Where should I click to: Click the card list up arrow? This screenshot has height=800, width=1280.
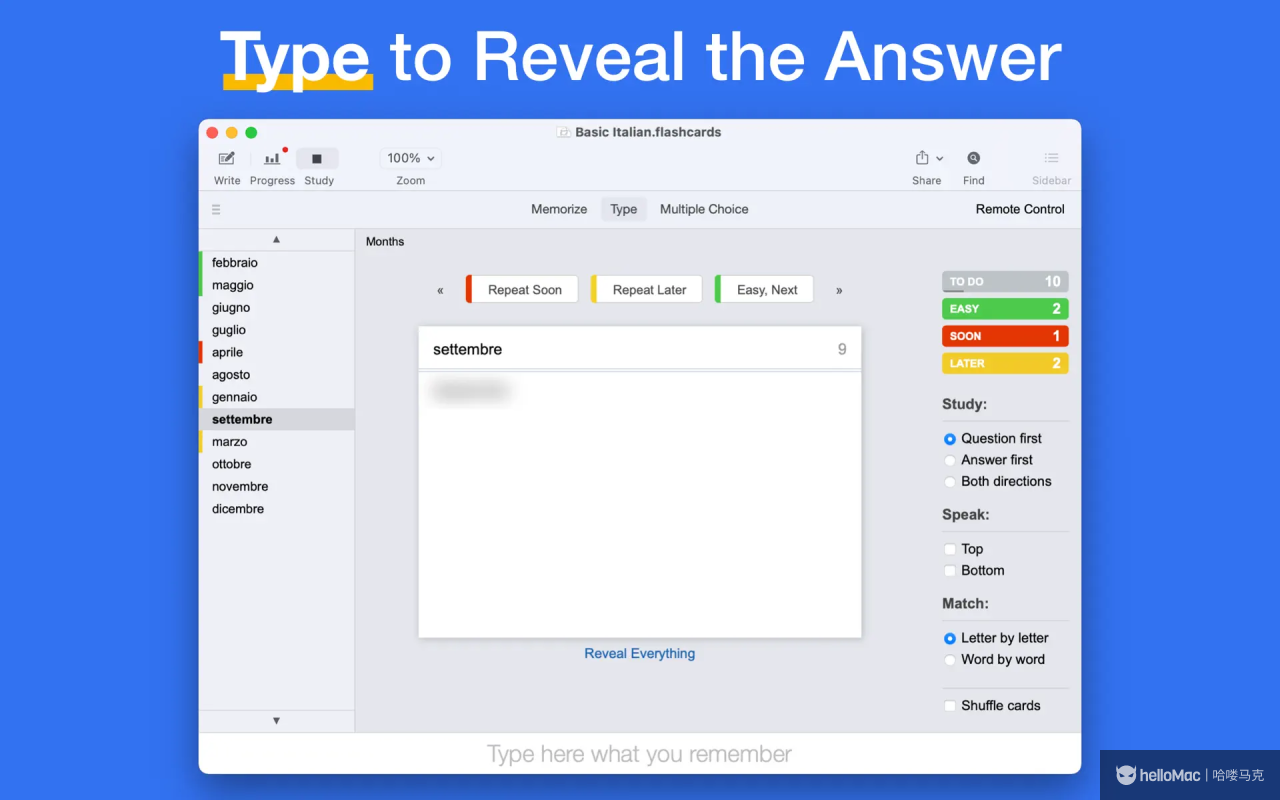click(277, 240)
